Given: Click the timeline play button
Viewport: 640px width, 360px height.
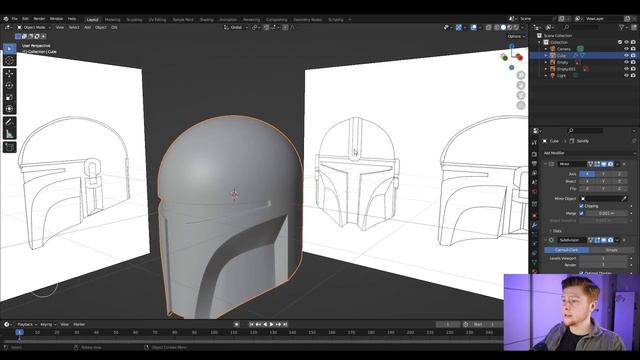Looking at the screenshot, I should pos(271,324).
